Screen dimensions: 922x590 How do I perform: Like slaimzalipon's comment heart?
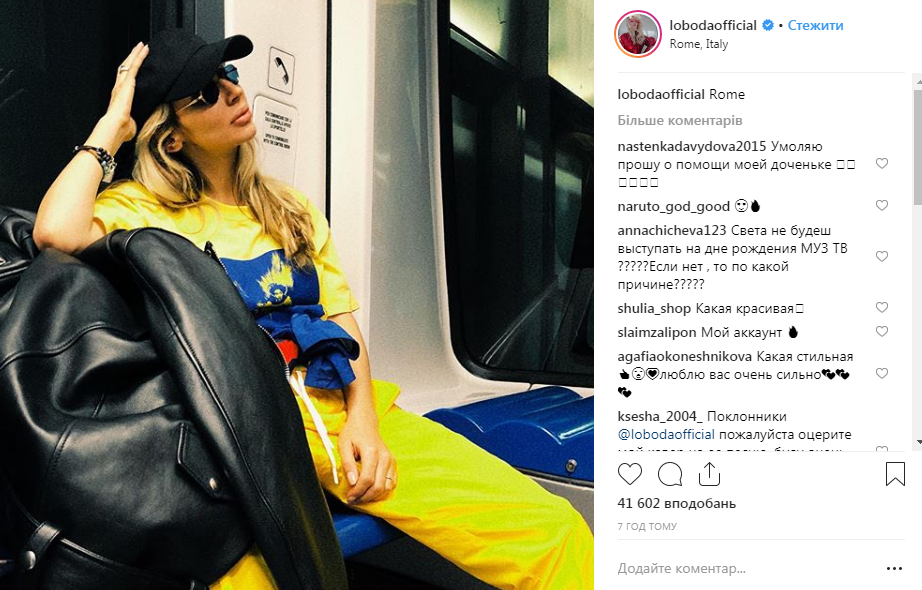point(881,331)
